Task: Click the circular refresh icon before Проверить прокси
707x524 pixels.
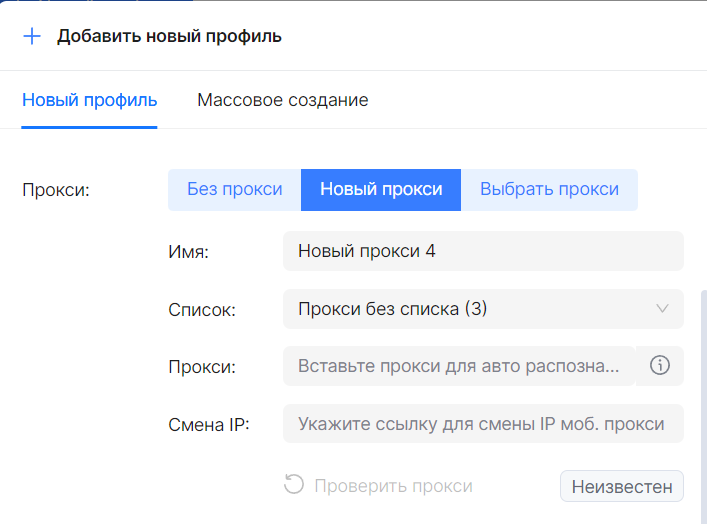Action: pyautogui.click(x=294, y=486)
